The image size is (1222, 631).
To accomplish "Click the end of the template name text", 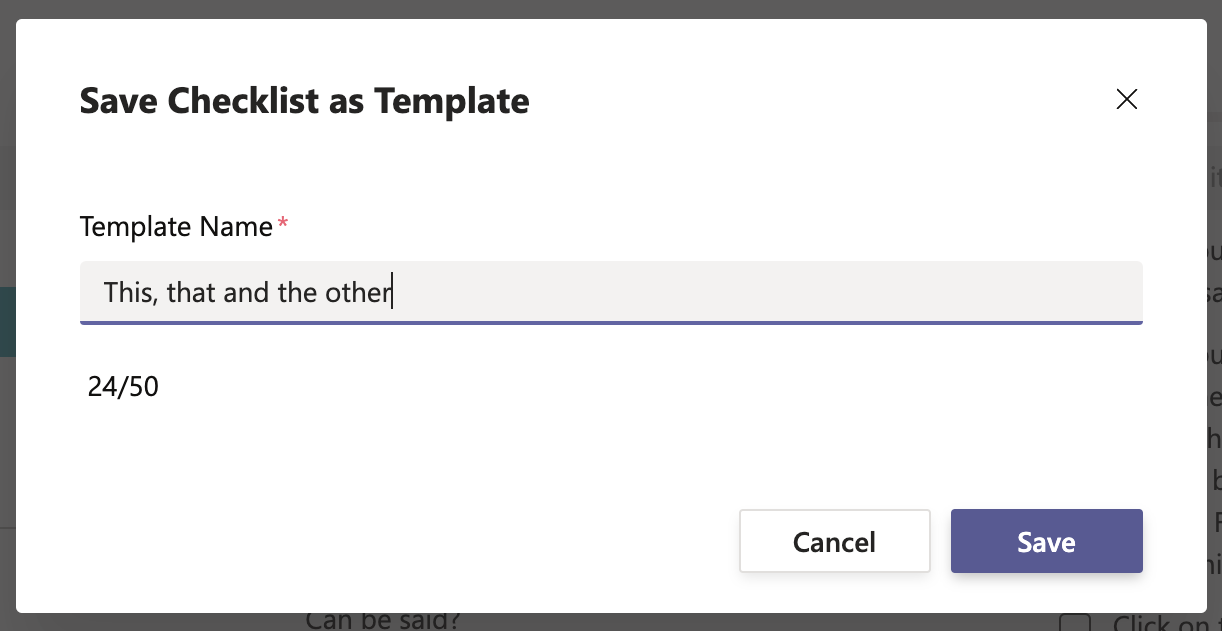I will point(393,292).
